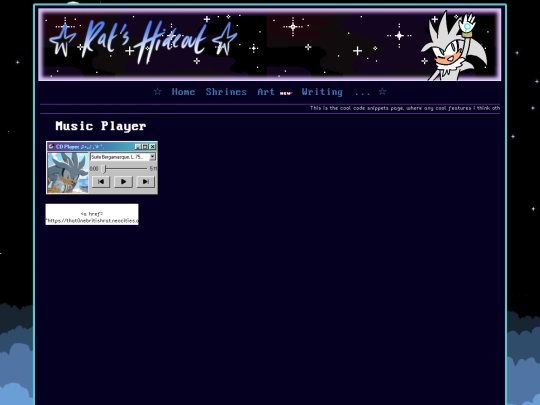Click the hedgehog character in the banner
This screenshot has width=540, height=405.
tap(453, 46)
